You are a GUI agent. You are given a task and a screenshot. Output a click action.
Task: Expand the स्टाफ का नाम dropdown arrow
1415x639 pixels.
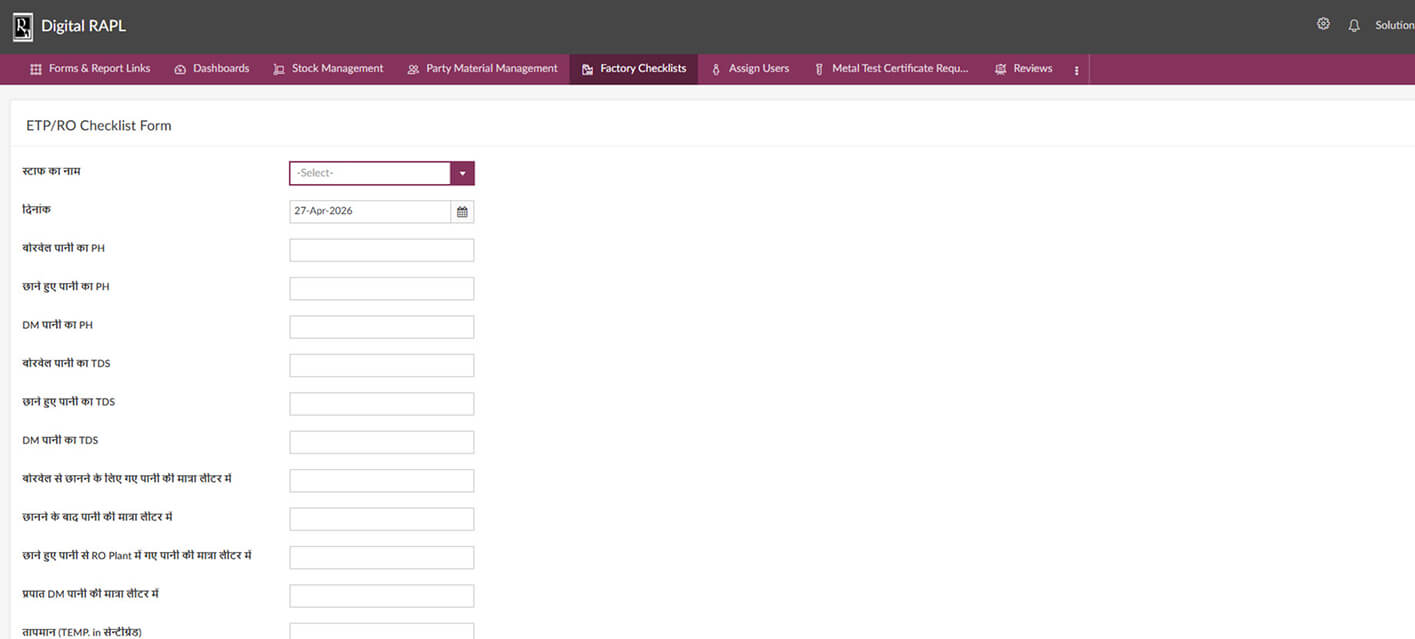click(x=462, y=173)
